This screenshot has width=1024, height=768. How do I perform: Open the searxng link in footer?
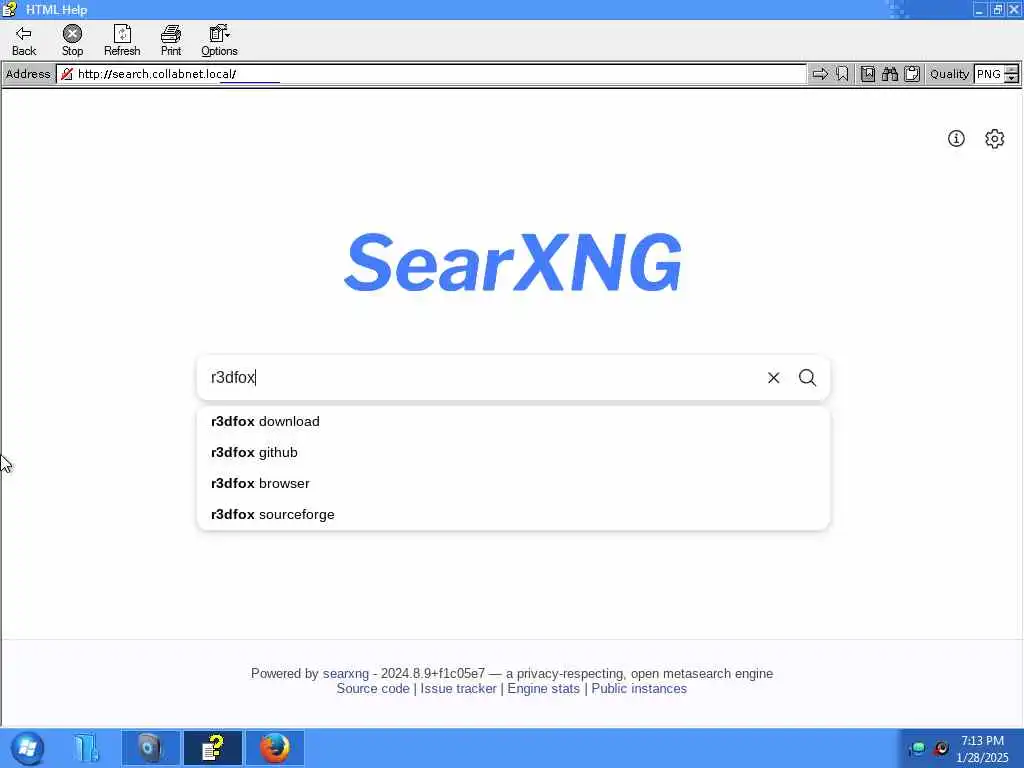coord(345,673)
